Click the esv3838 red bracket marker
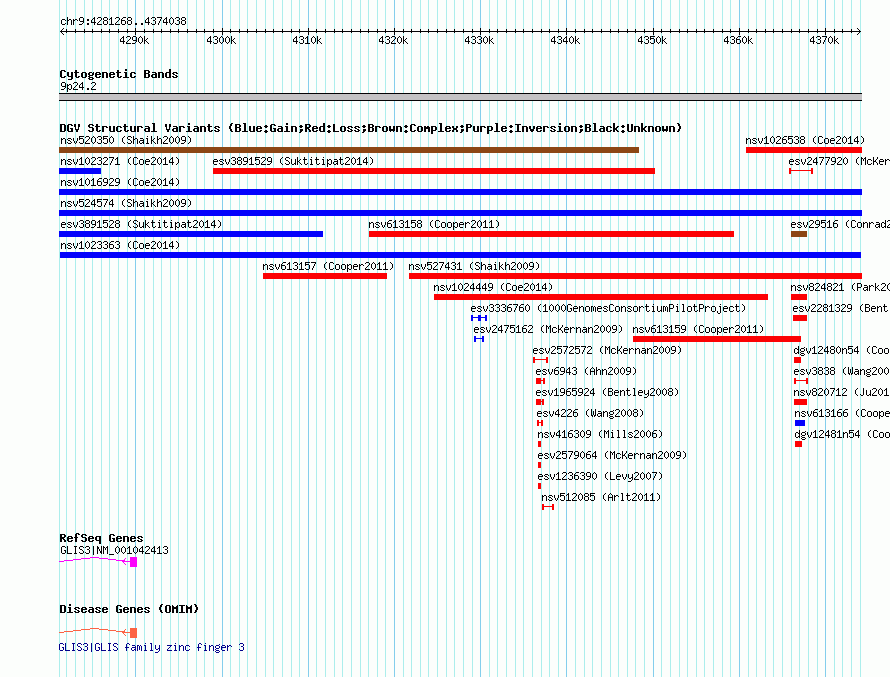 [x=801, y=381]
